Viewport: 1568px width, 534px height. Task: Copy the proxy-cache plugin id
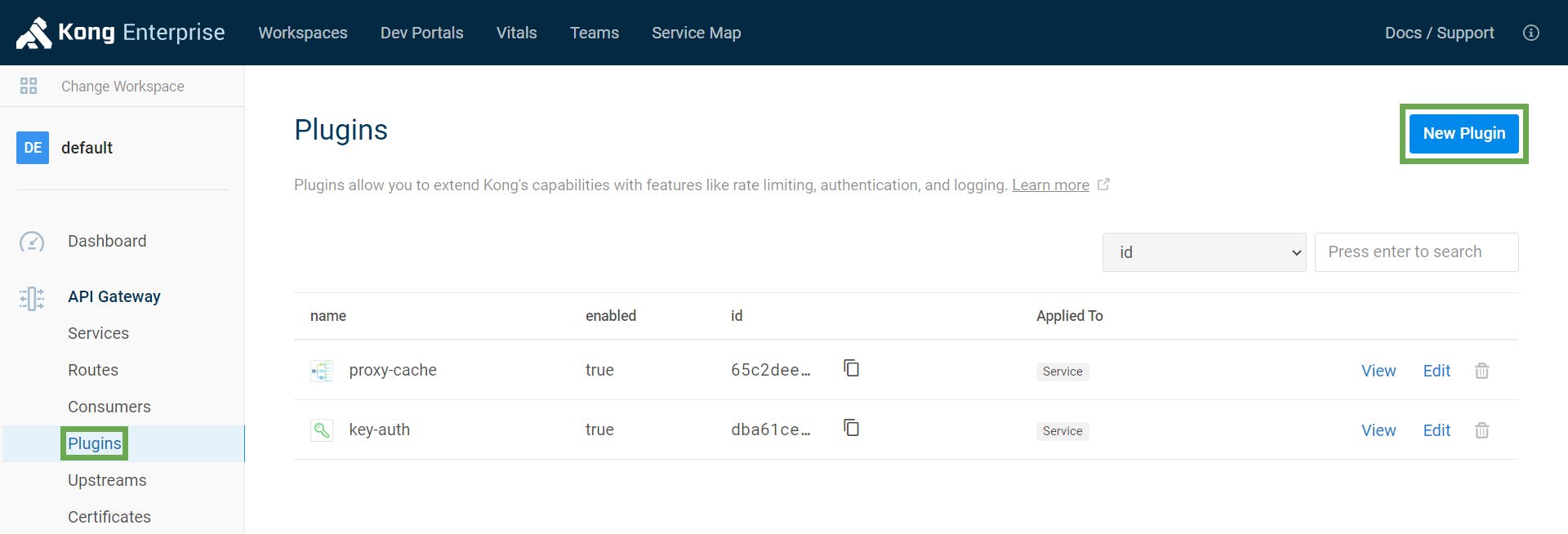coord(851,368)
